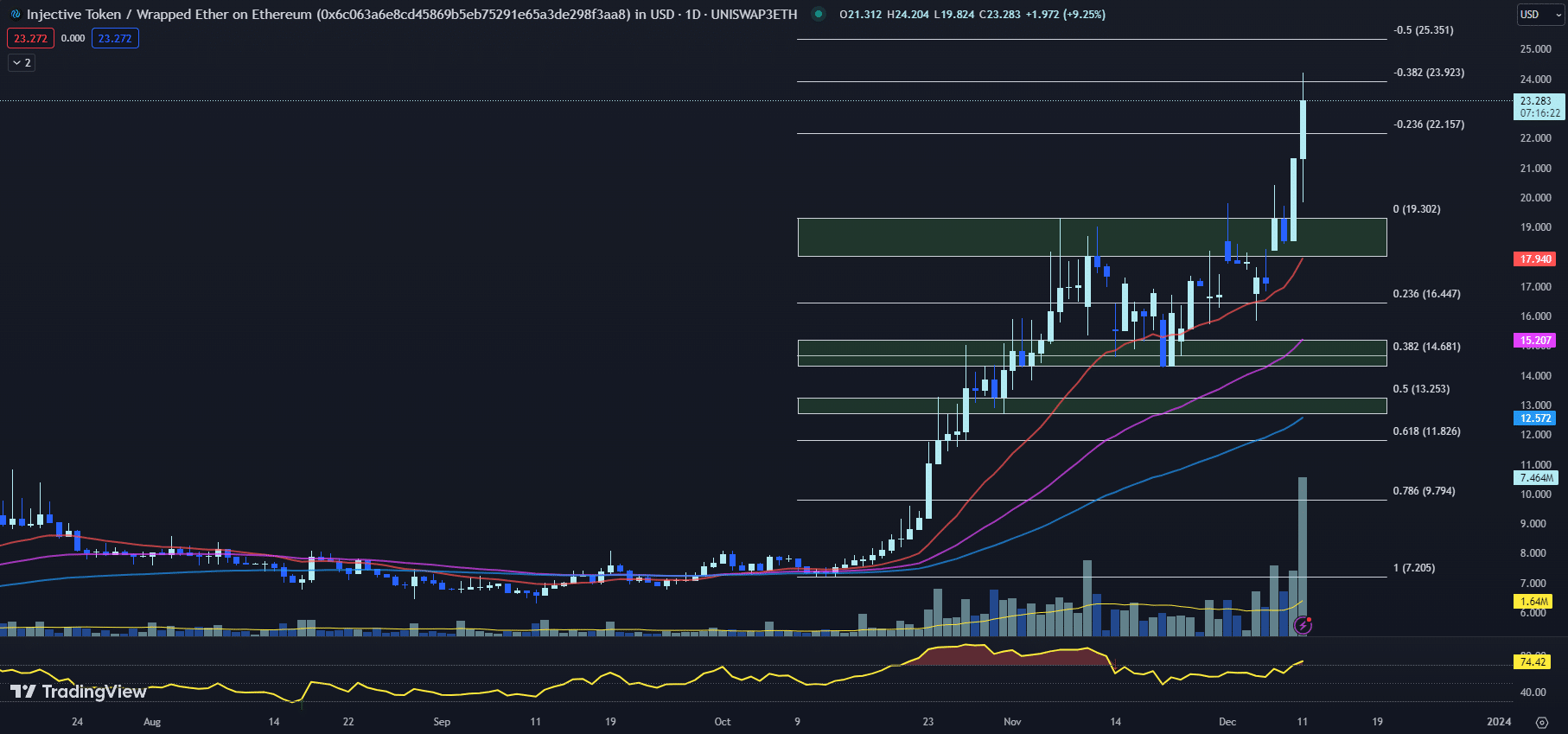Click the Nov marker on the time axis
This screenshot has width=1568, height=734.
(1012, 722)
